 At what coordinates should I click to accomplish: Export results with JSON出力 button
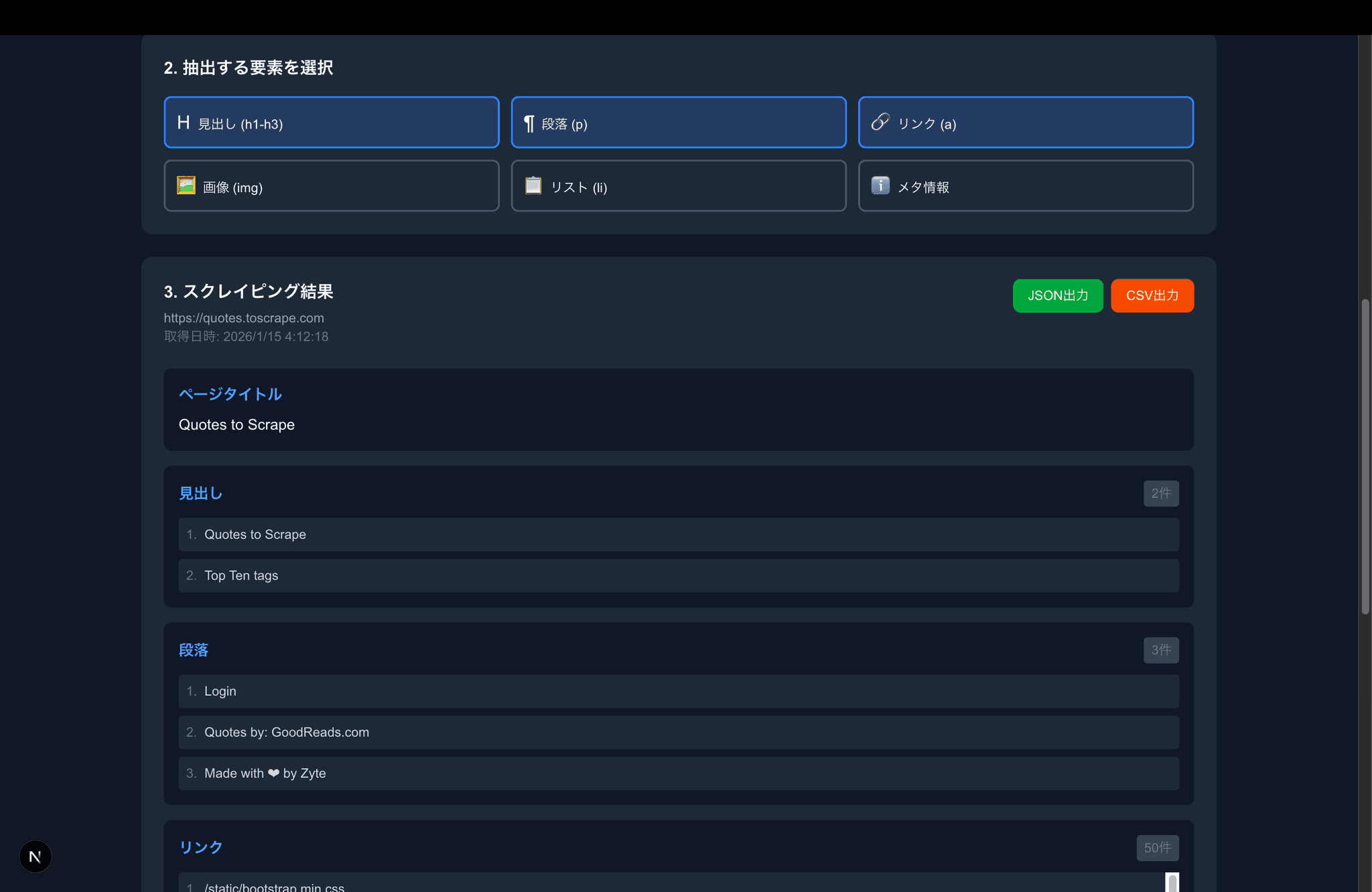point(1058,296)
